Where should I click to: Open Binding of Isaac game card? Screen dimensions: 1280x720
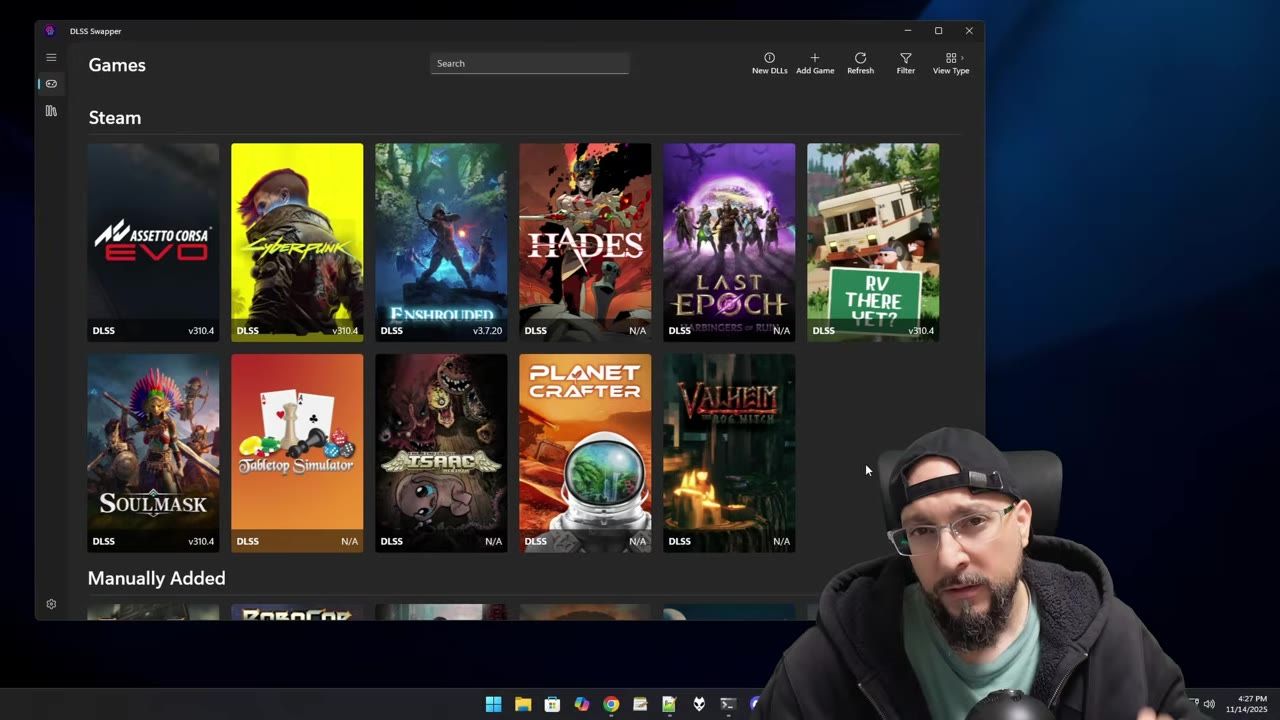point(441,453)
